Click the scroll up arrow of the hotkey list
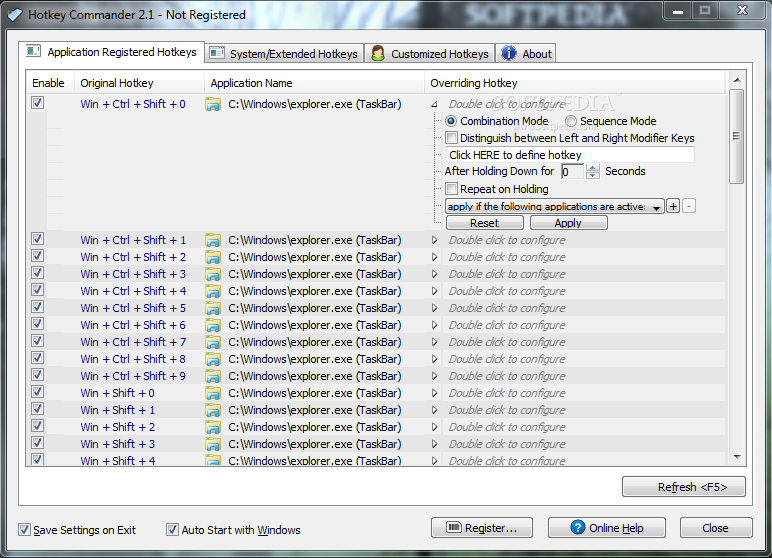Image resolution: width=772 pixels, height=558 pixels. coord(737,80)
